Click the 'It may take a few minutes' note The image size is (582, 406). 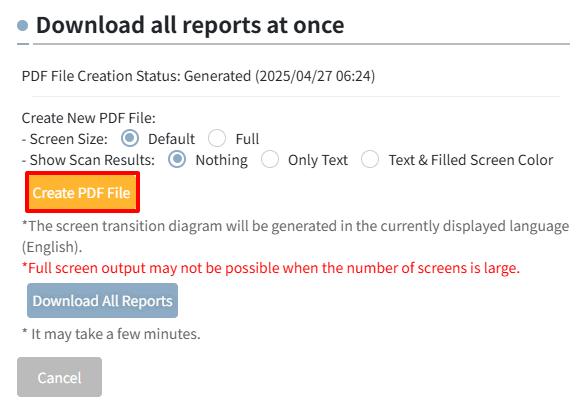coord(111,334)
